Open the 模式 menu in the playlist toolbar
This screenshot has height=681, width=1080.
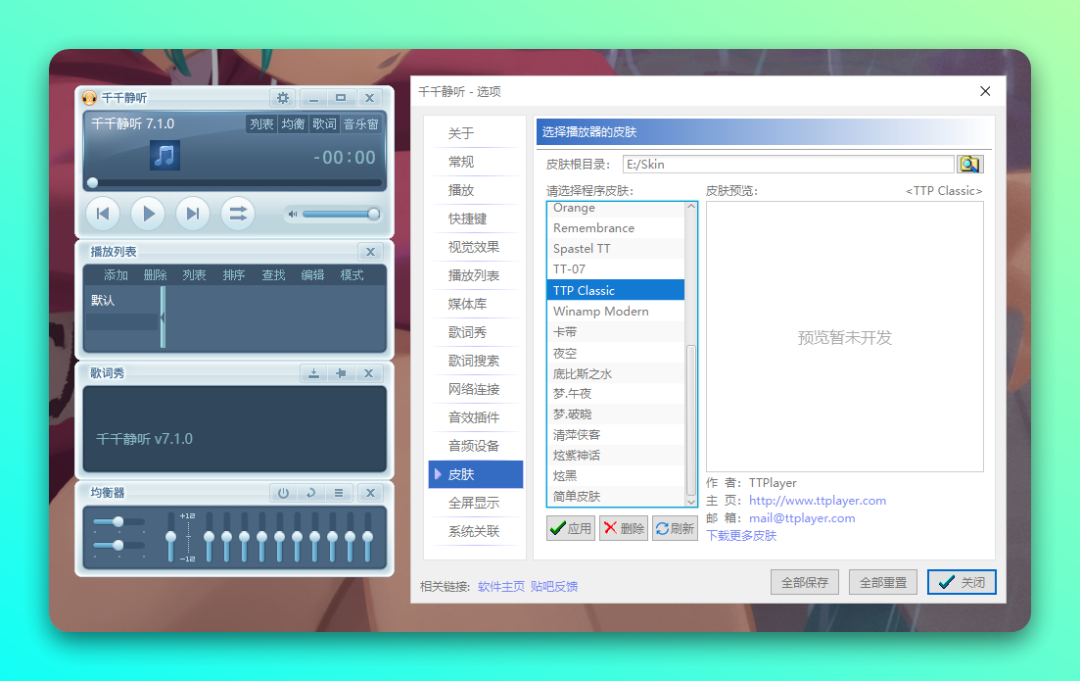pyautogui.click(x=352, y=274)
